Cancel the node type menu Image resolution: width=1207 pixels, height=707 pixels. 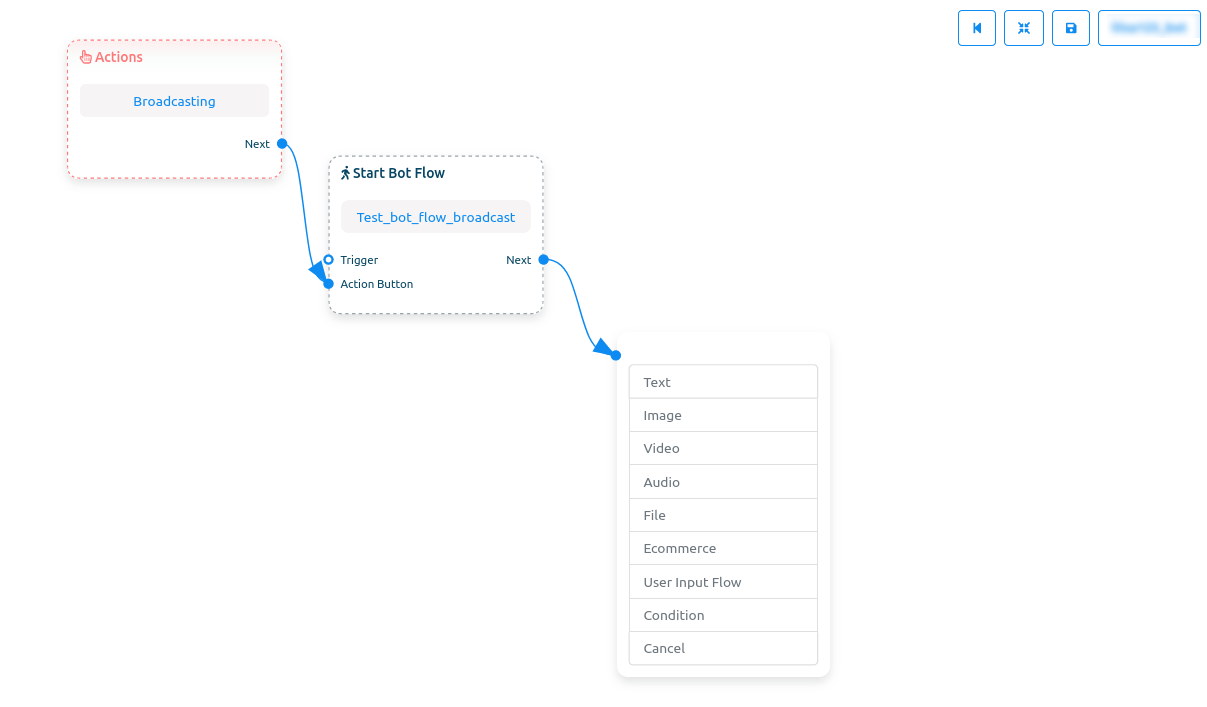point(723,648)
